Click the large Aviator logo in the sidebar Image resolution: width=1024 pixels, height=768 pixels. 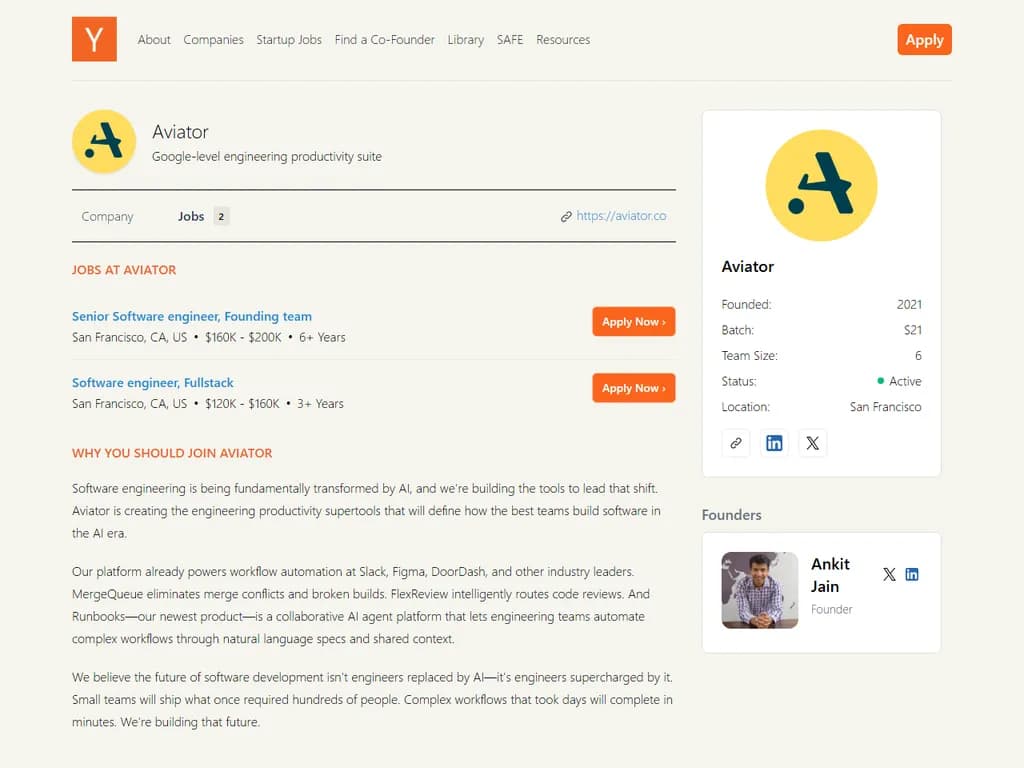(x=821, y=185)
